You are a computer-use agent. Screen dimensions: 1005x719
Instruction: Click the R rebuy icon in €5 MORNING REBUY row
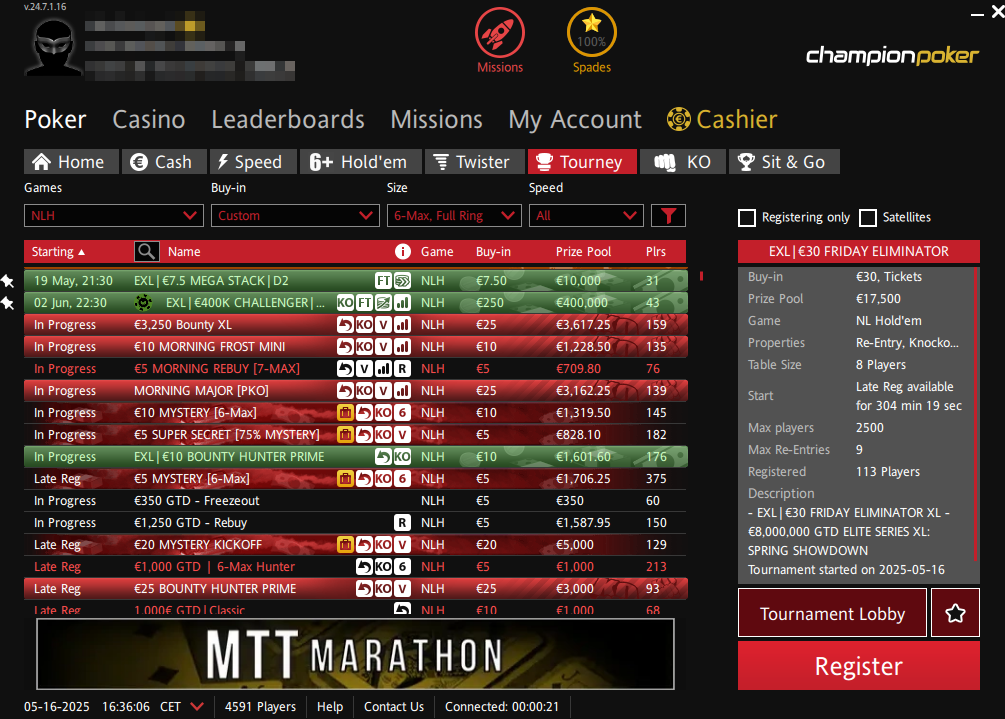coord(402,368)
